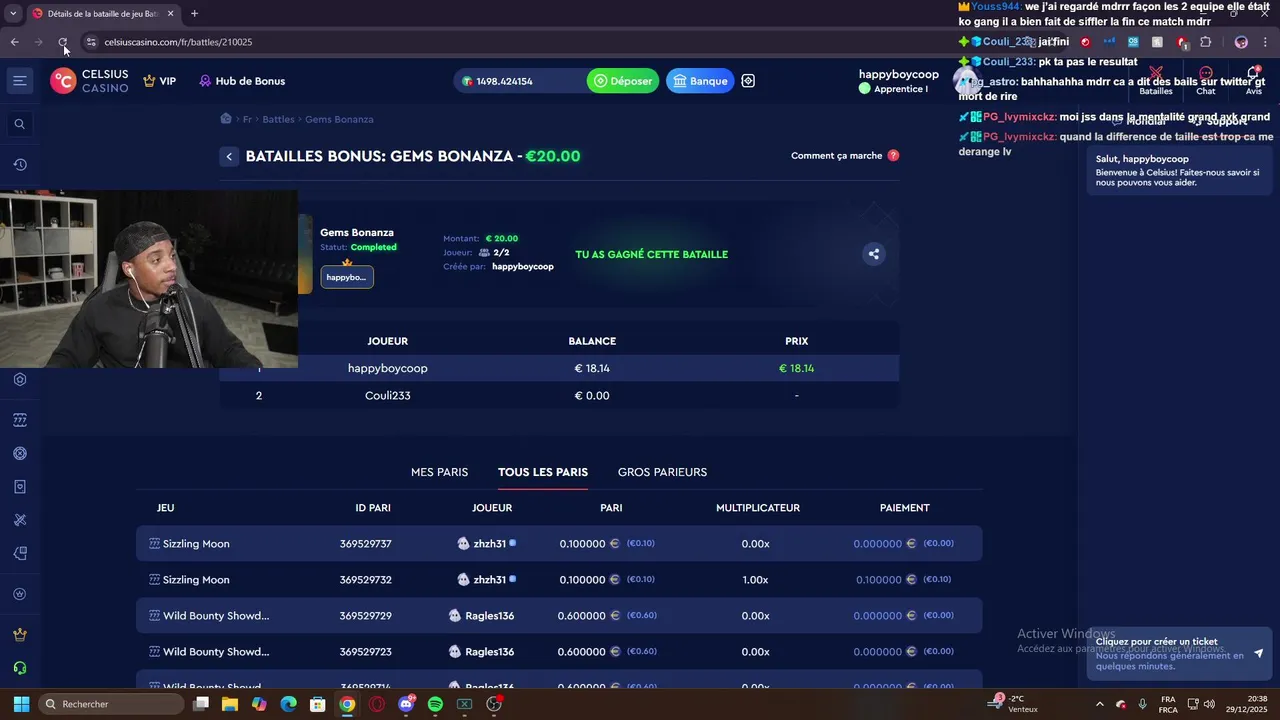The height and width of the screenshot is (720, 1280).
Task: Switch to the Gros Parieurs tab
Action: [x=662, y=472]
